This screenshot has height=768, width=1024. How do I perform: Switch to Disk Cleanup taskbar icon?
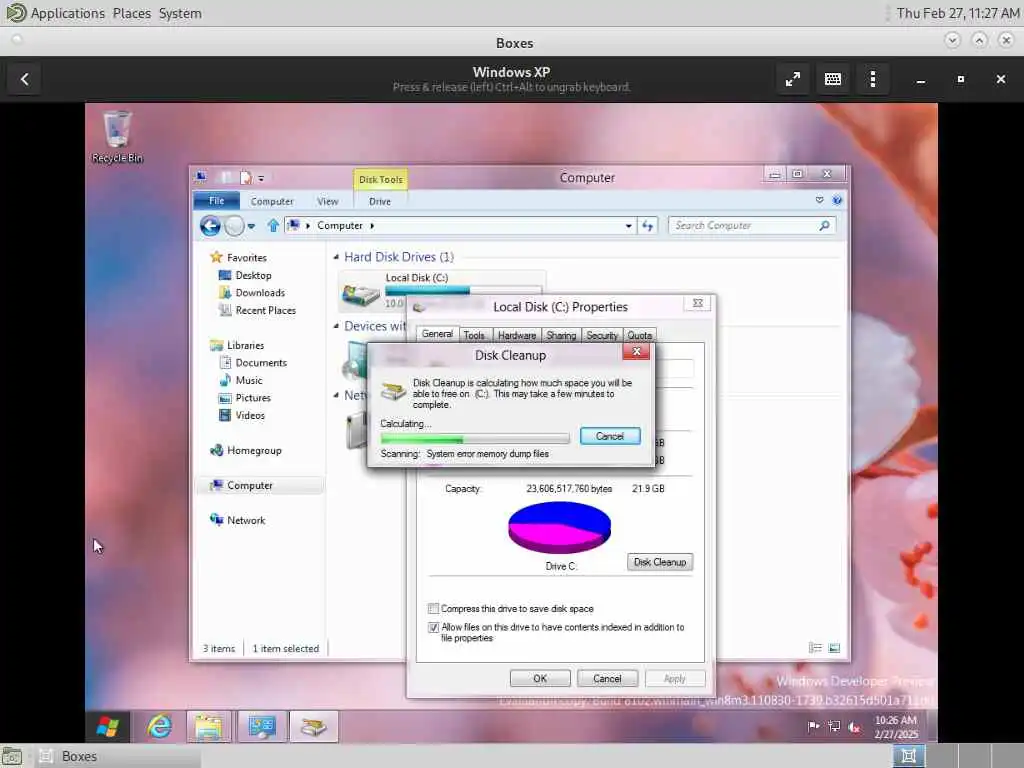click(x=313, y=727)
